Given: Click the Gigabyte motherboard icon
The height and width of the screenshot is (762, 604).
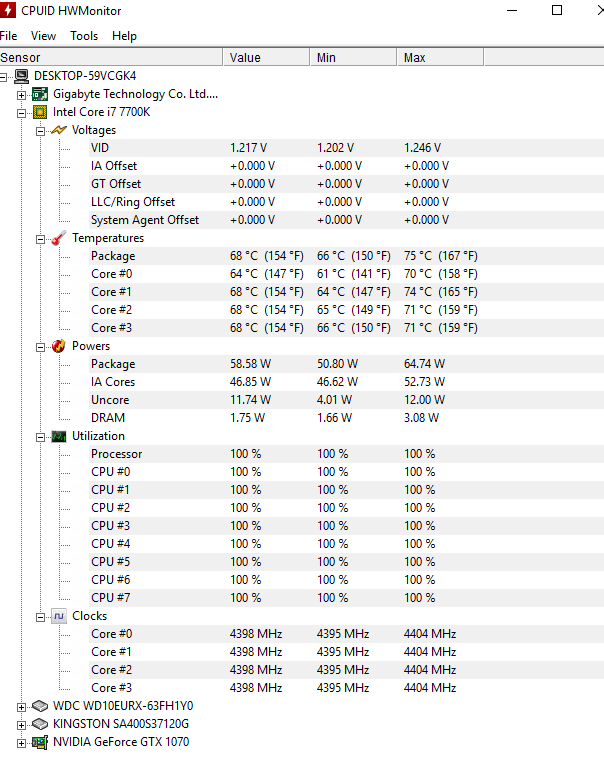Looking at the screenshot, I should click(40, 94).
